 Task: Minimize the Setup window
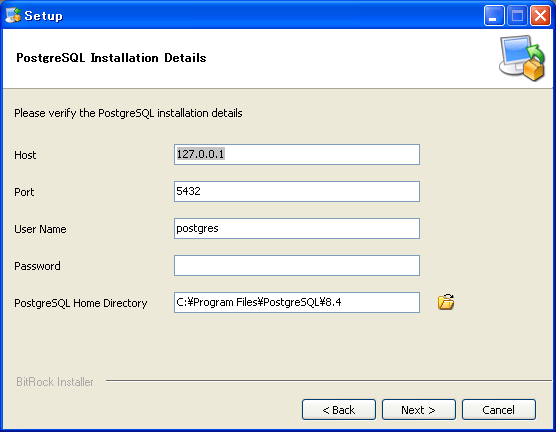(494, 16)
